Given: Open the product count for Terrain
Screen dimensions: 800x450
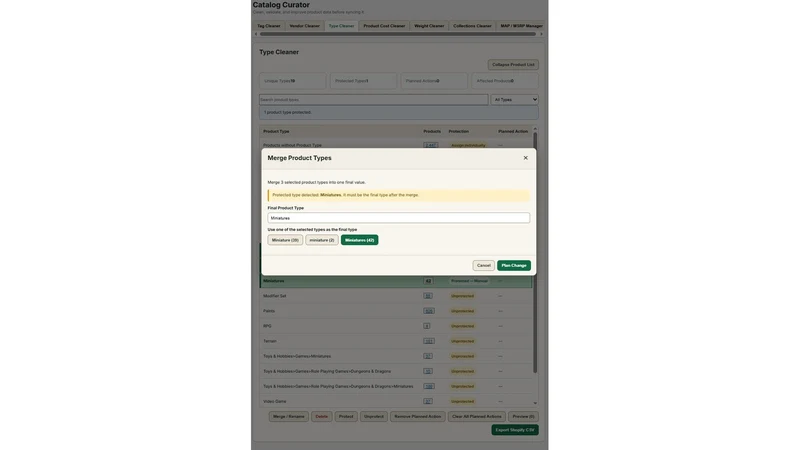Looking at the screenshot, I should (429, 341).
